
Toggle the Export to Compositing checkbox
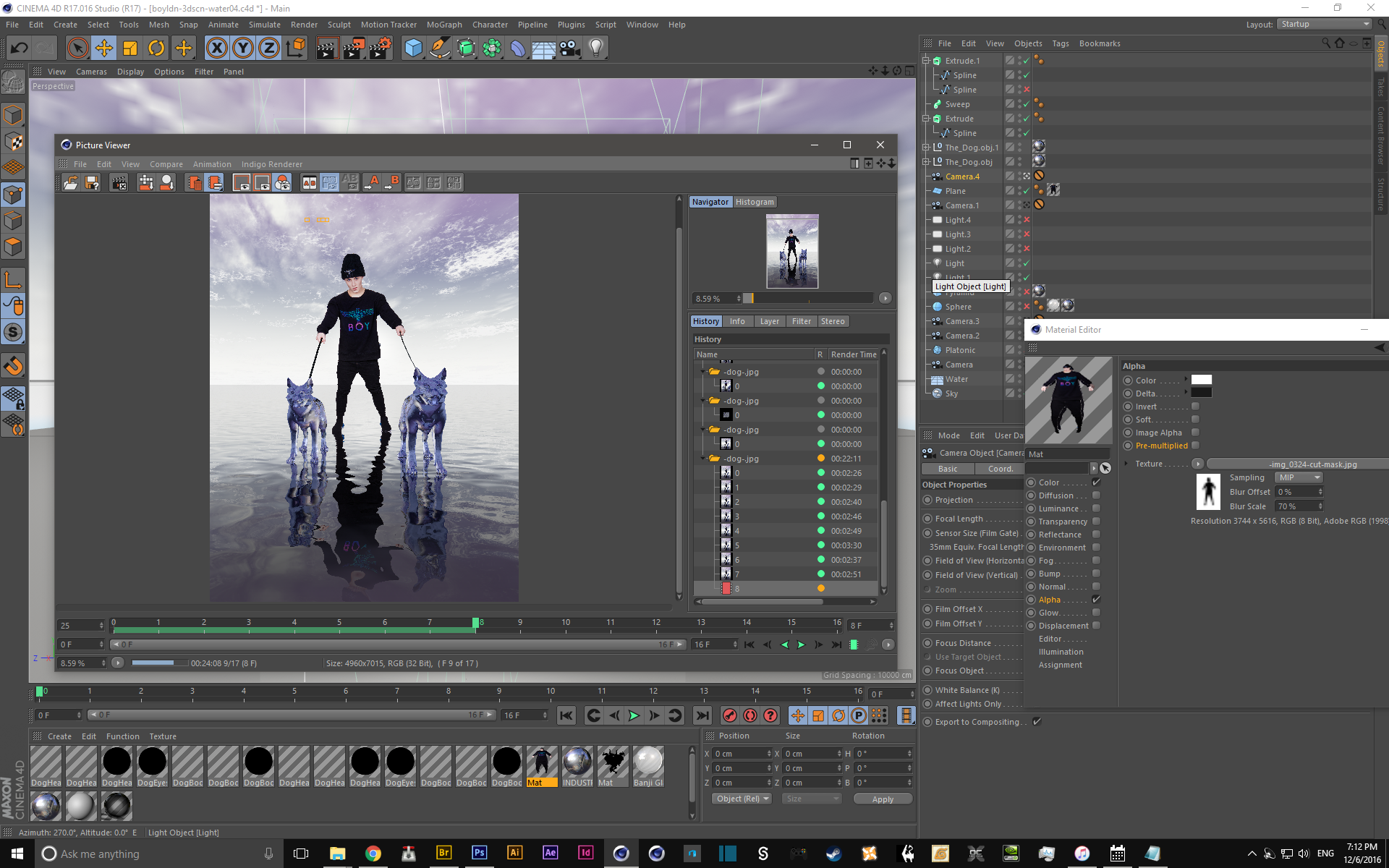[1037, 722]
